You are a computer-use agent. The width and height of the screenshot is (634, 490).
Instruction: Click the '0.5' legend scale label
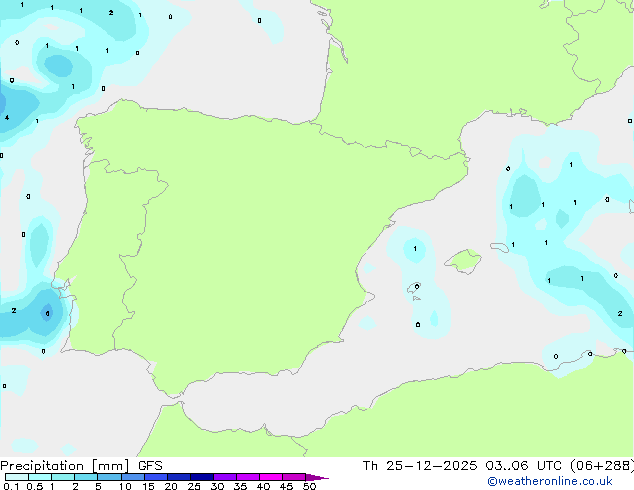pos(35,486)
